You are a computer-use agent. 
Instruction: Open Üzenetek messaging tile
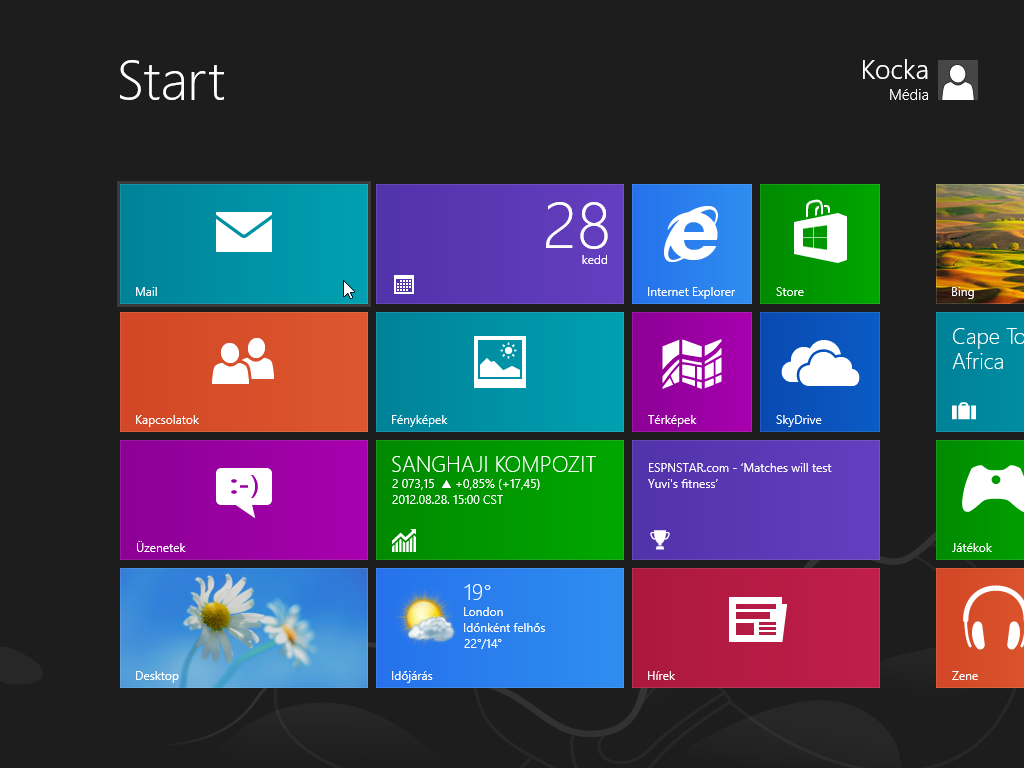click(244, 499)
